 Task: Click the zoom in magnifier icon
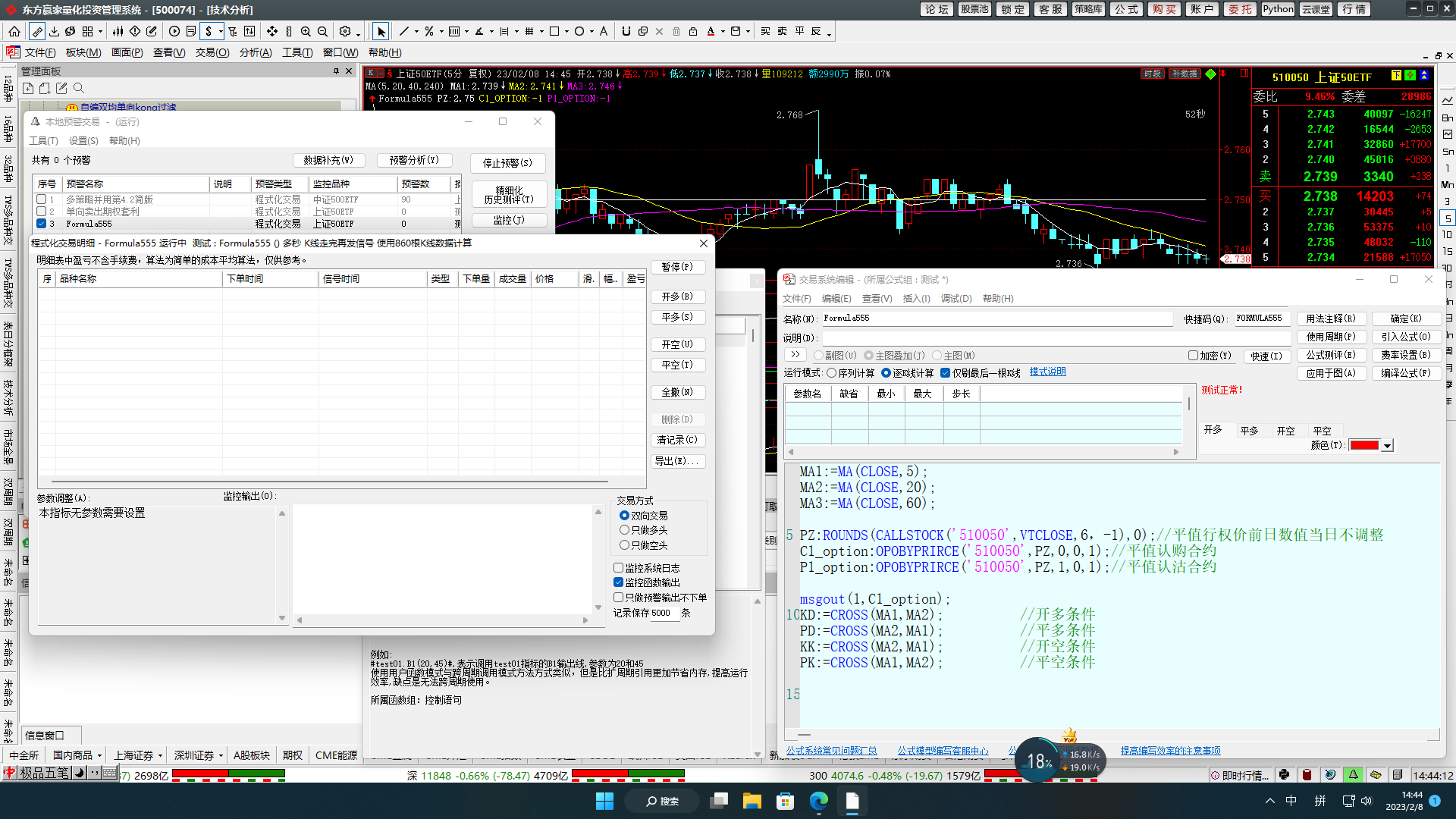point(306,31)
